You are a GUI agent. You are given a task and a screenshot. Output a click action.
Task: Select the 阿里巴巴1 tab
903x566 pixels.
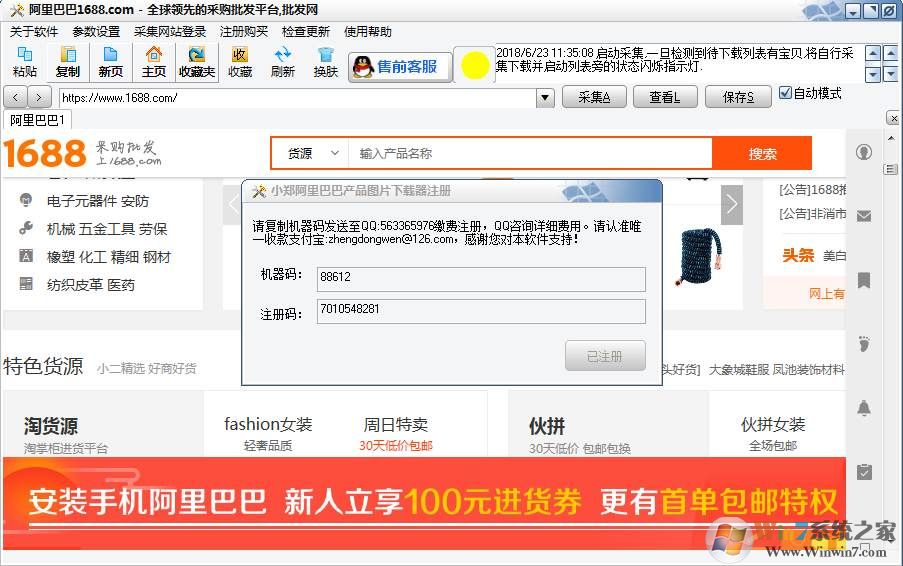coord(37,120)
